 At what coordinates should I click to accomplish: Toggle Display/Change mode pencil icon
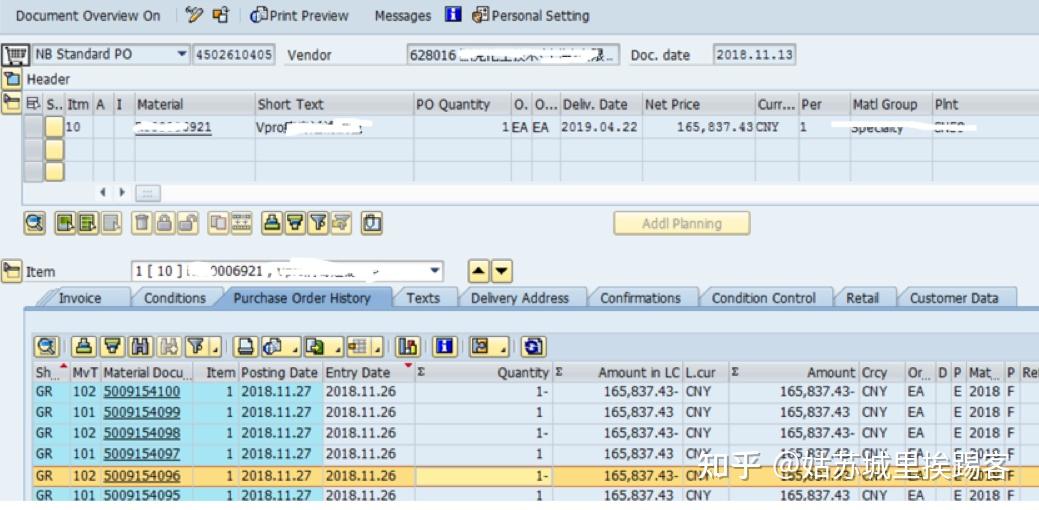click(x=194, y=15)
